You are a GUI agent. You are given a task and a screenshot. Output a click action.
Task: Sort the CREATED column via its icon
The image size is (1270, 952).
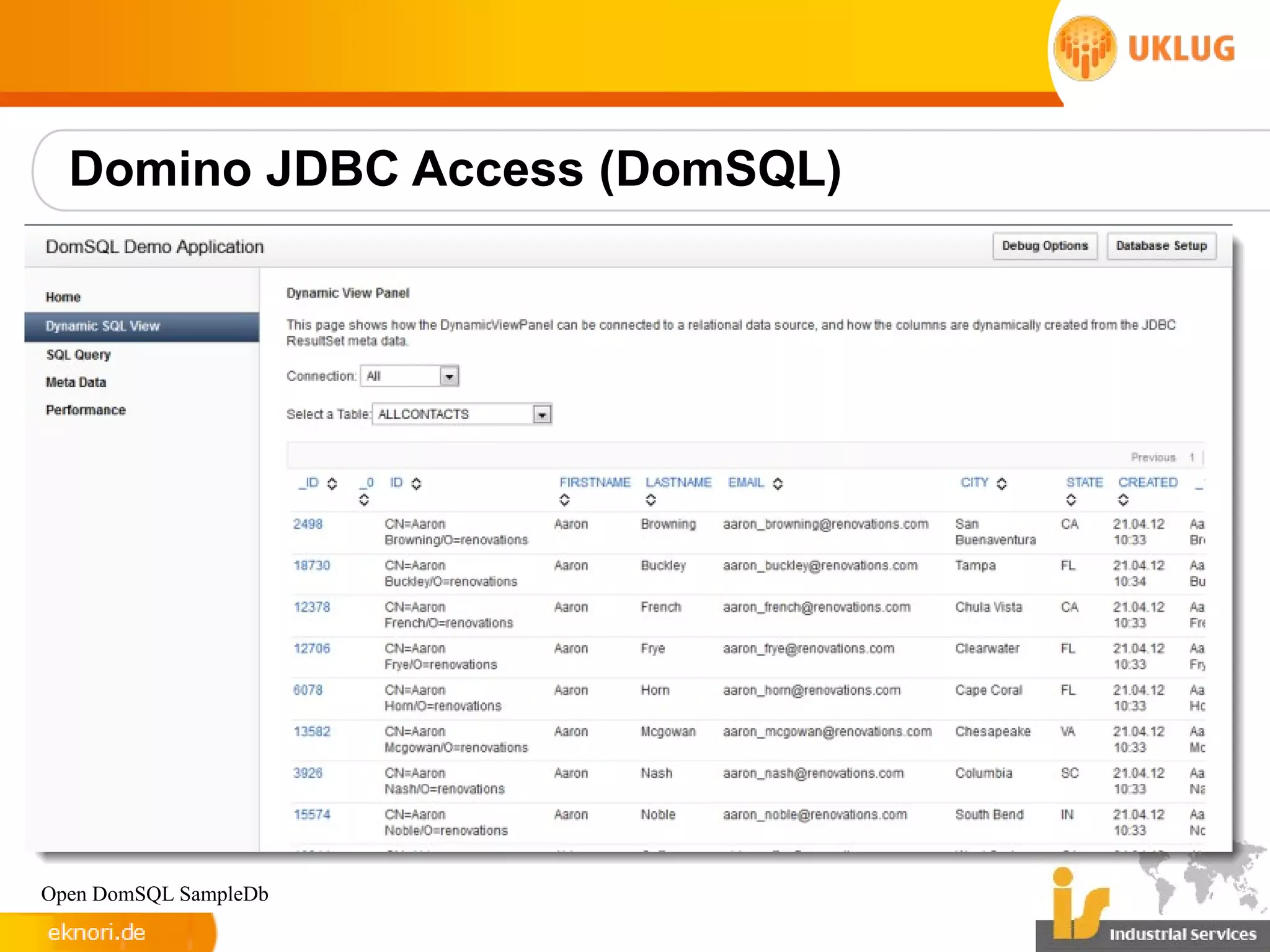(x=1123, y=500)
